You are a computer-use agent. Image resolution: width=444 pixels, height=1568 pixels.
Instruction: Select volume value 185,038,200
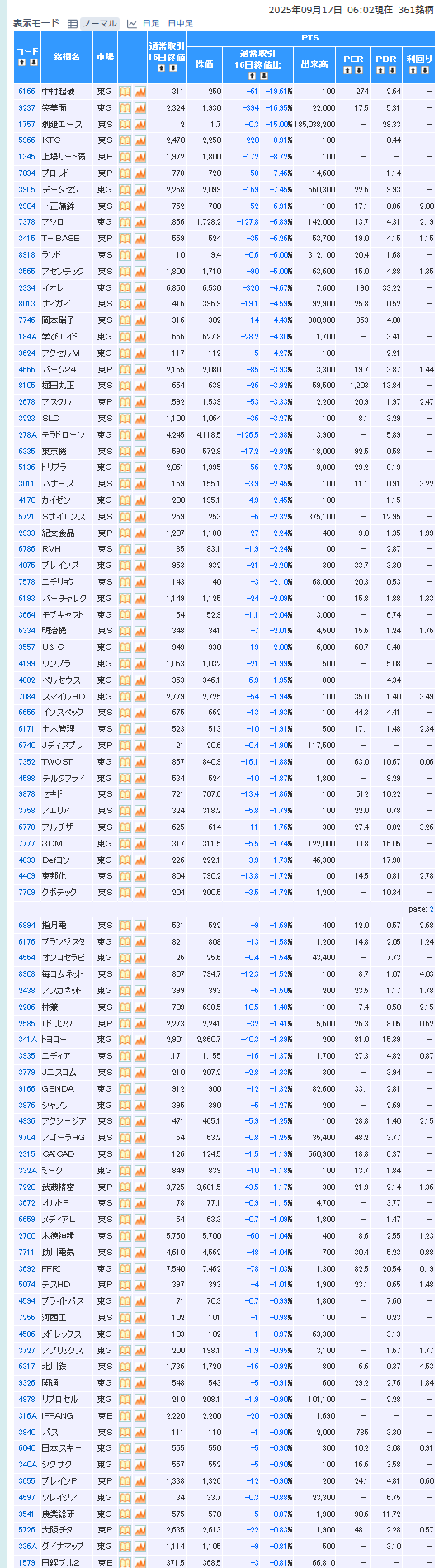click(314, 125)
